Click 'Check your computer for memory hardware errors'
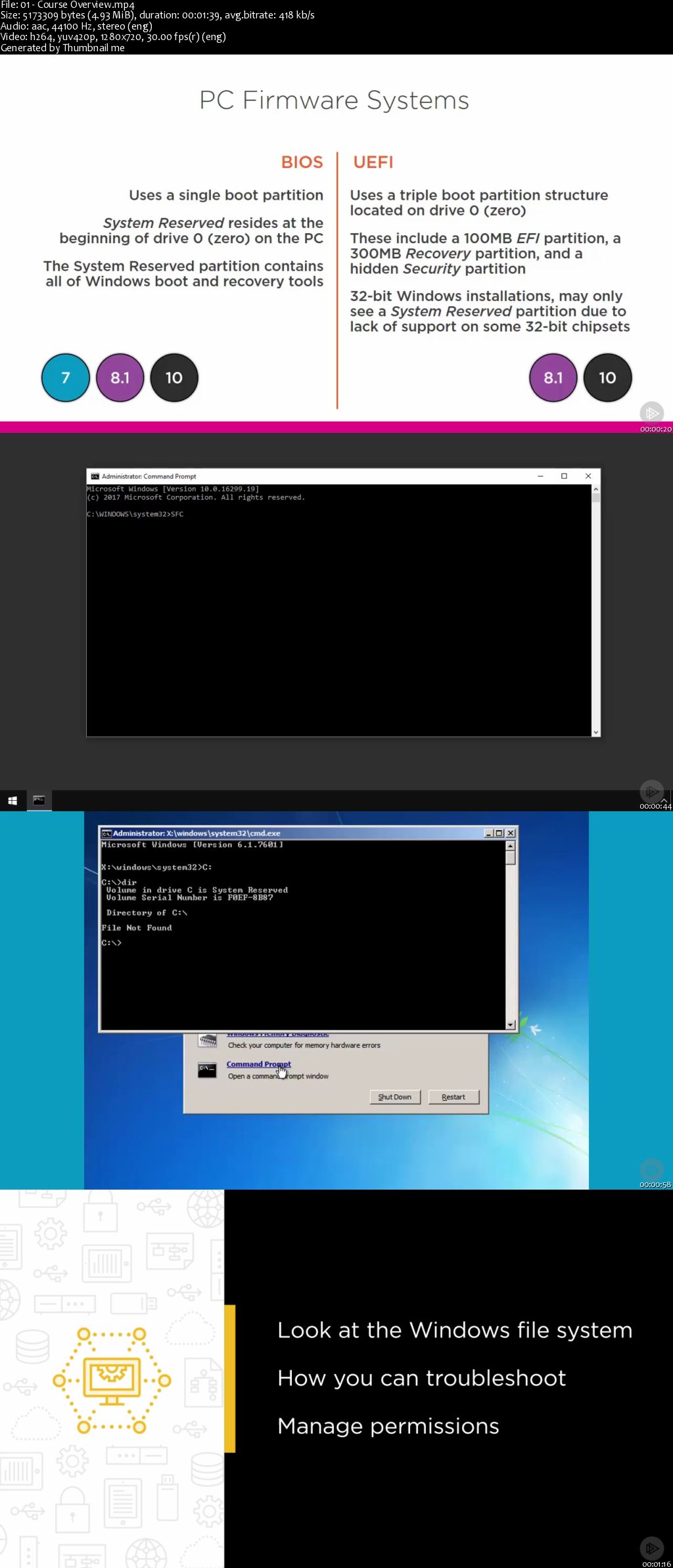The image size is (673, 1568). pyautogui.click(x=304, y=1046)
